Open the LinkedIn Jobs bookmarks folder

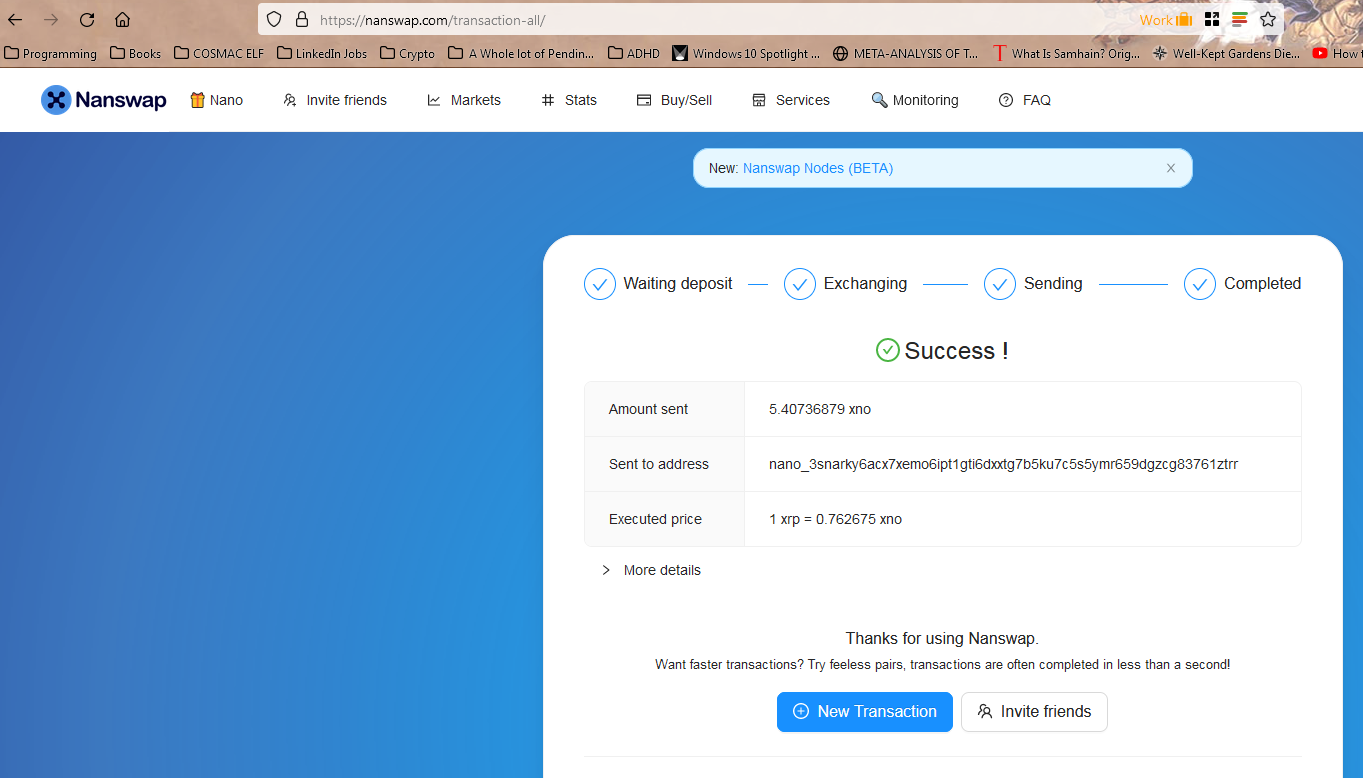(322, 54)
